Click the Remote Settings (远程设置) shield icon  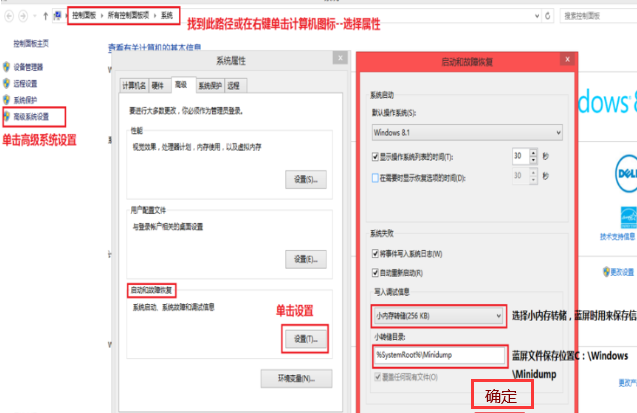(x=7, y=84)
